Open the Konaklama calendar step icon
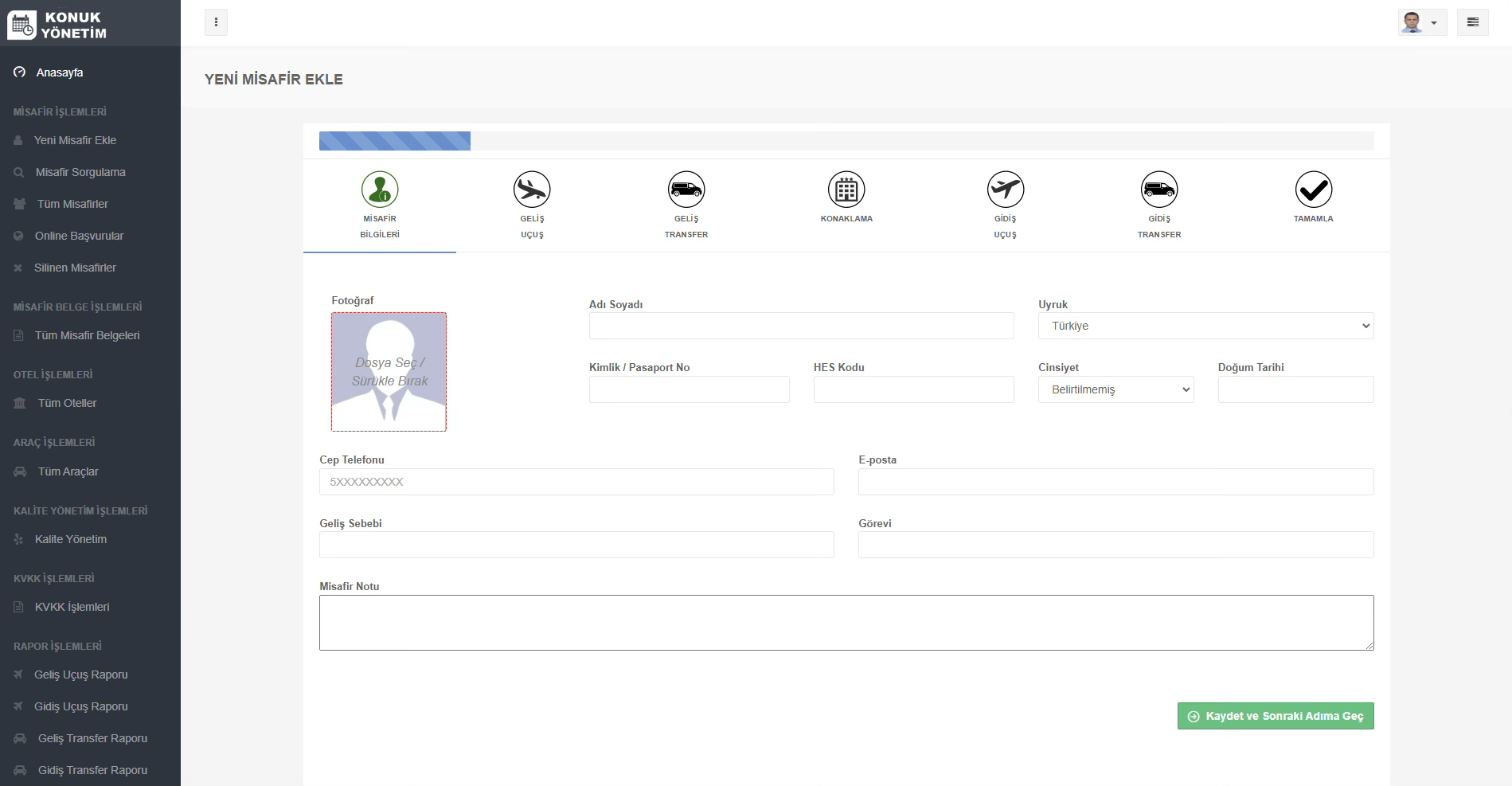 click(846, 190)
